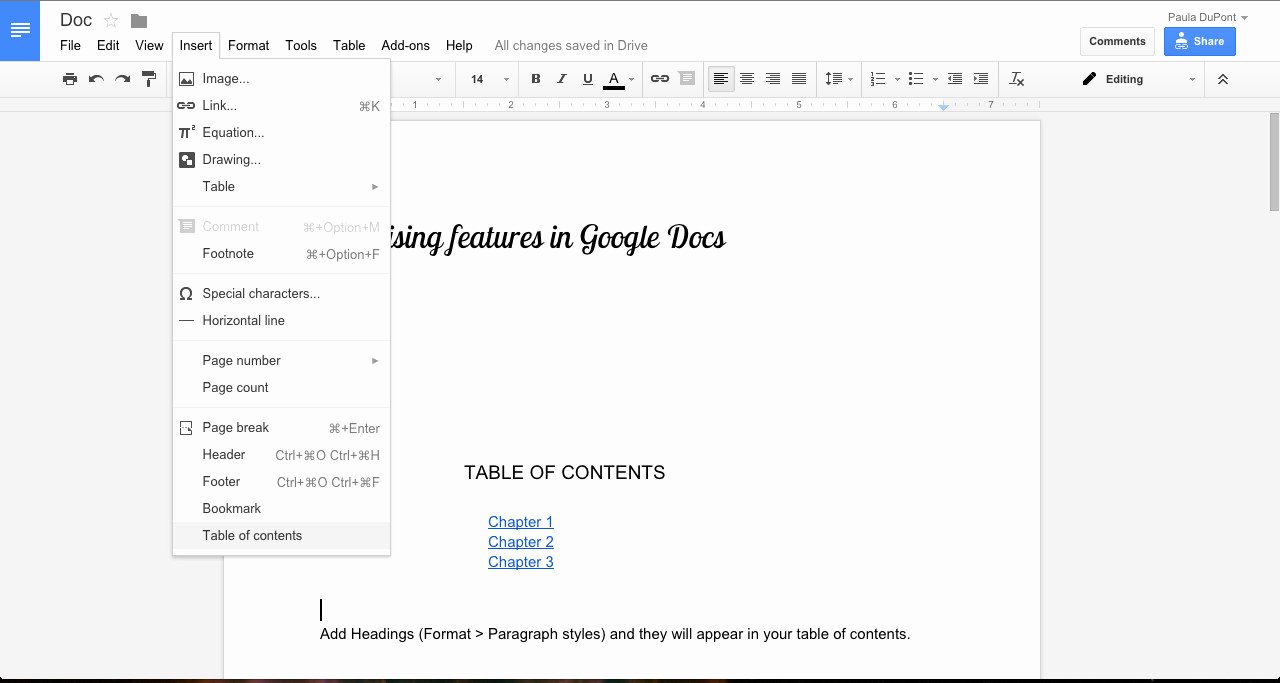Choose Drawing... from Insert menu
Viewport: 1280px width, 683px height.
pyautogui.click(x=281, y=159)
